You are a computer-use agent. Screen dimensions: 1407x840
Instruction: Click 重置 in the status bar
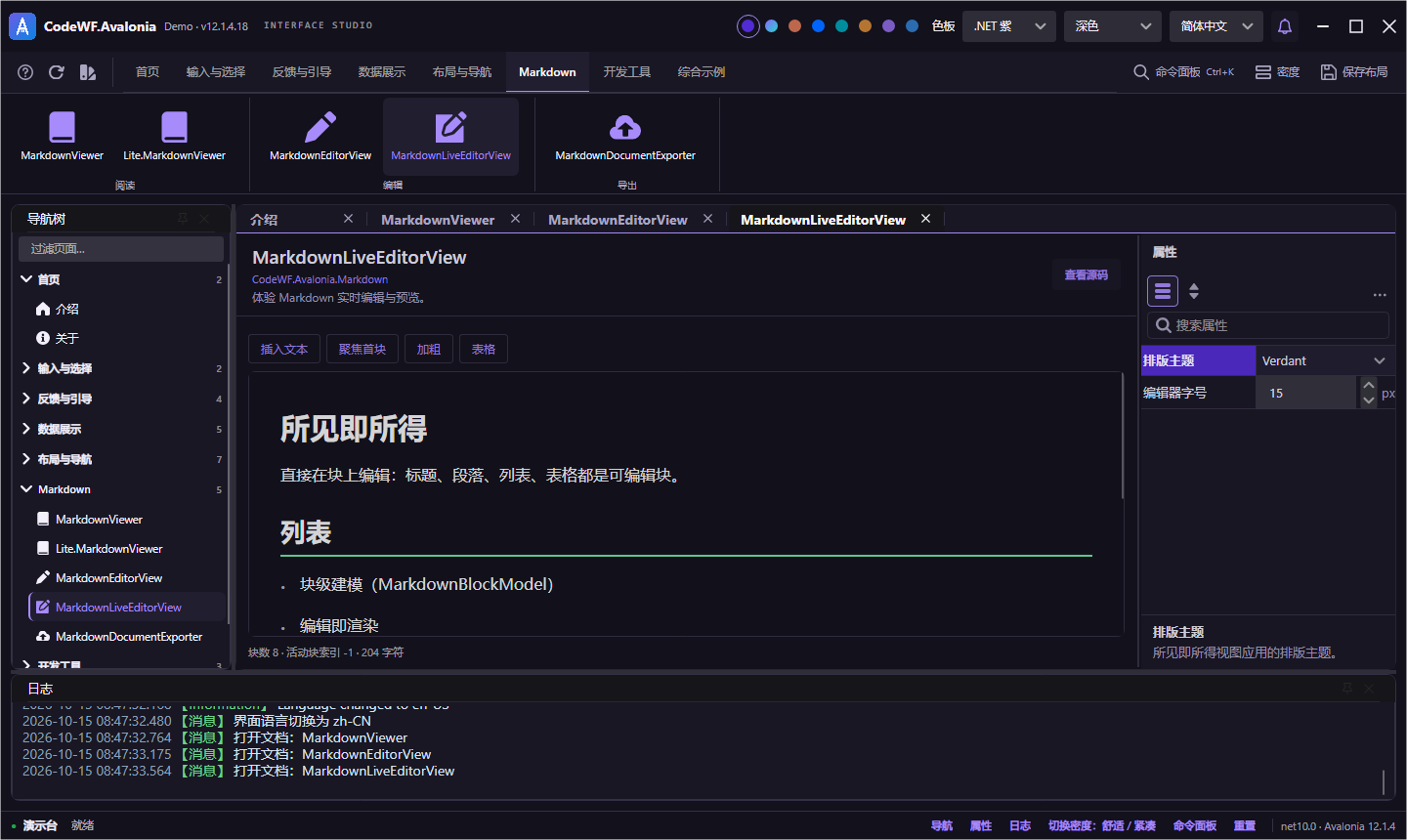(x=1245, y=826)
